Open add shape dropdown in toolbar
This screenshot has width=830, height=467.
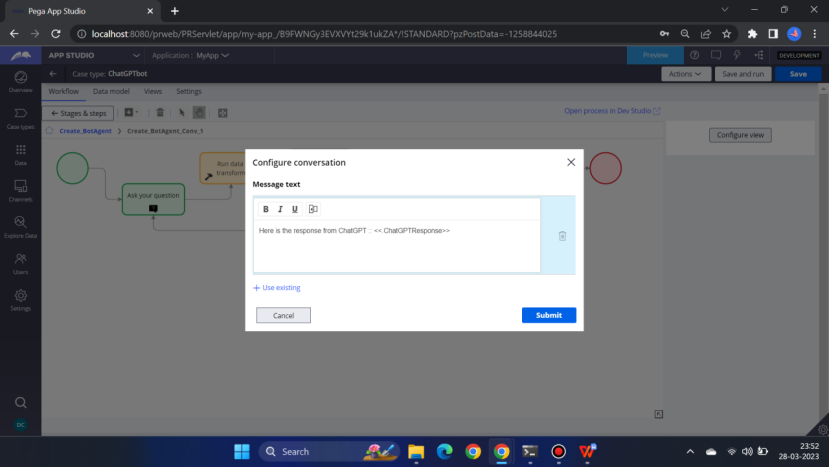point(131,112)
